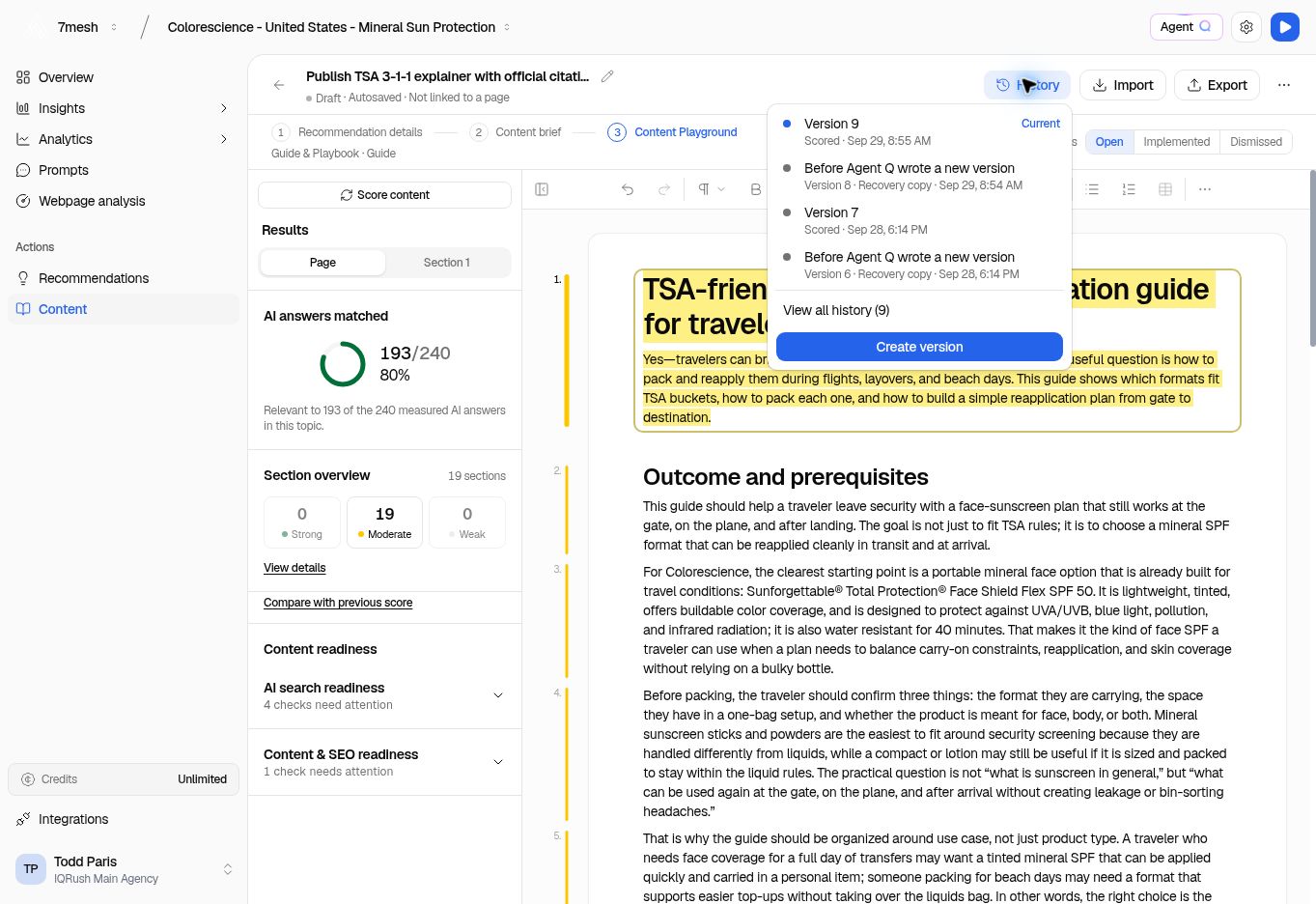Screen dimensions: 1316x904
Task: Edit the title with the pencil icon
Action: [607, 76]
